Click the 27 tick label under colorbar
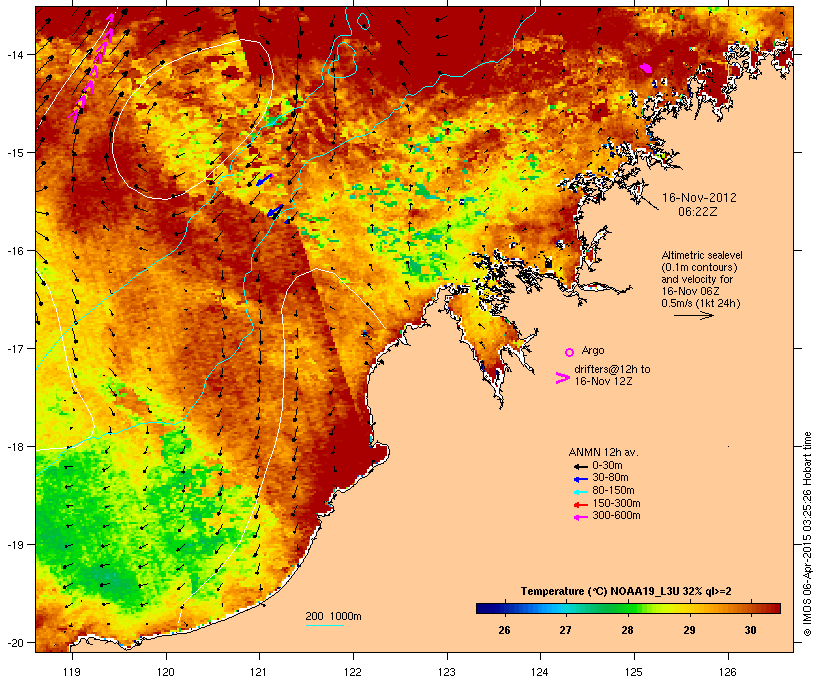Screen dimensions: 820x680 (x=565, y=630)
